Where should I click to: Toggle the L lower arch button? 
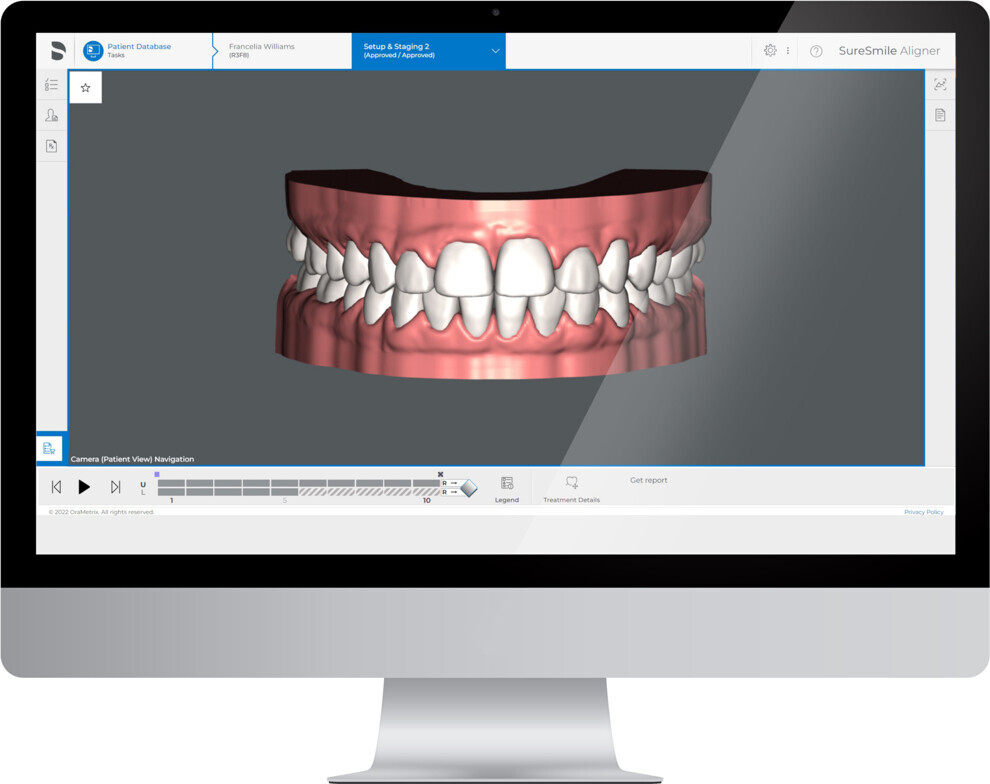pos(143,492)
